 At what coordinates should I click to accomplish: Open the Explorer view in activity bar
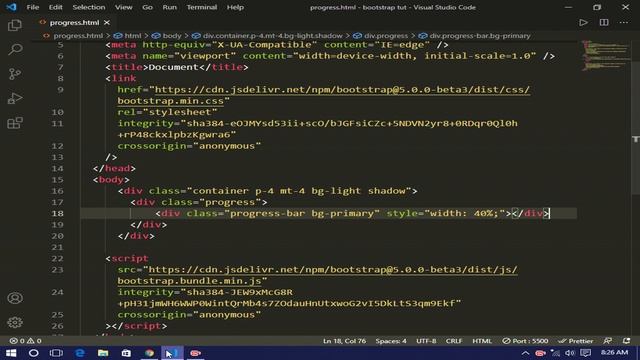pyautogui.click(x=15, y=25)
